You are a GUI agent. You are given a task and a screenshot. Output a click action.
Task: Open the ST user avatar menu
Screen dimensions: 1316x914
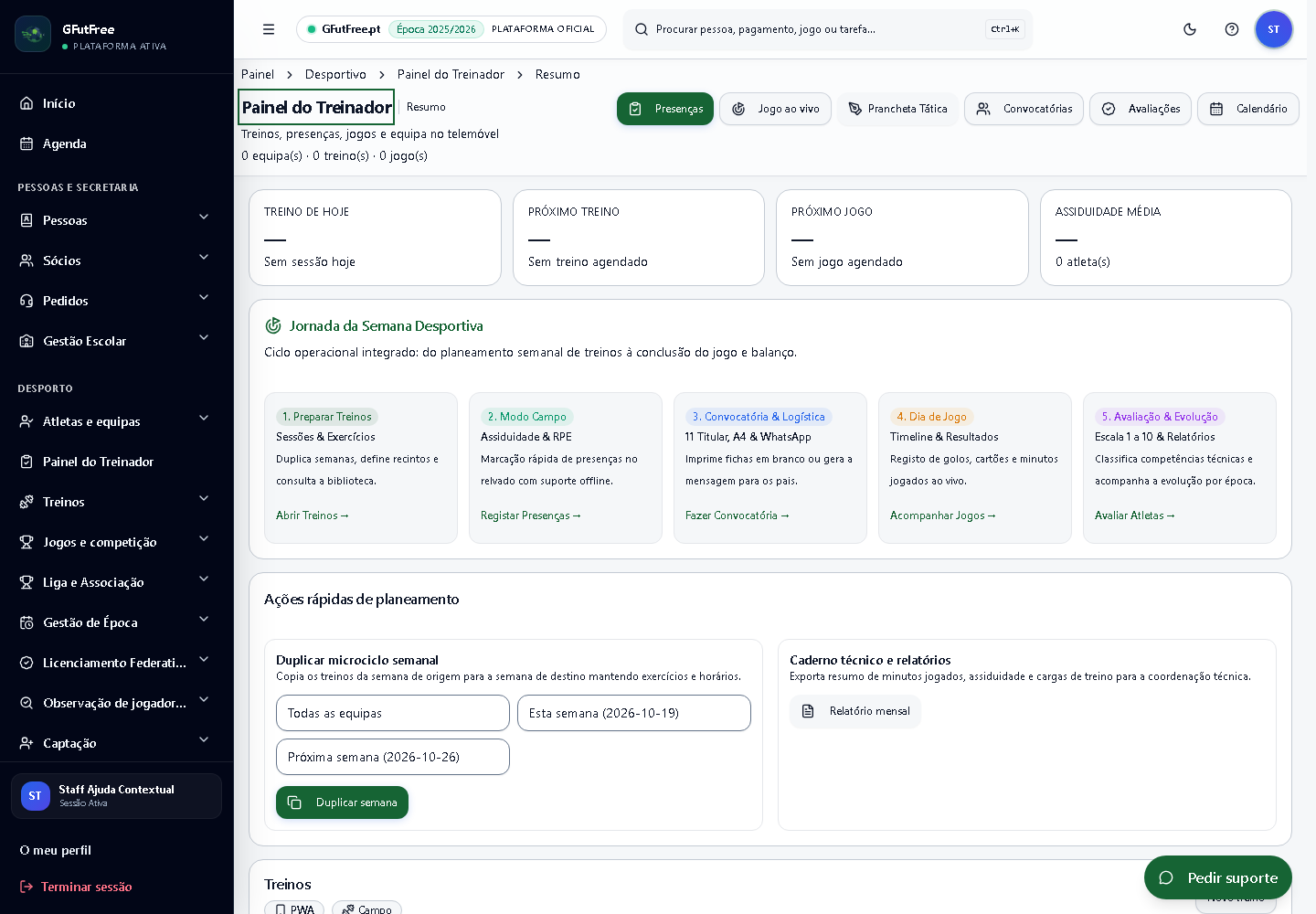tap(1274, 29)
